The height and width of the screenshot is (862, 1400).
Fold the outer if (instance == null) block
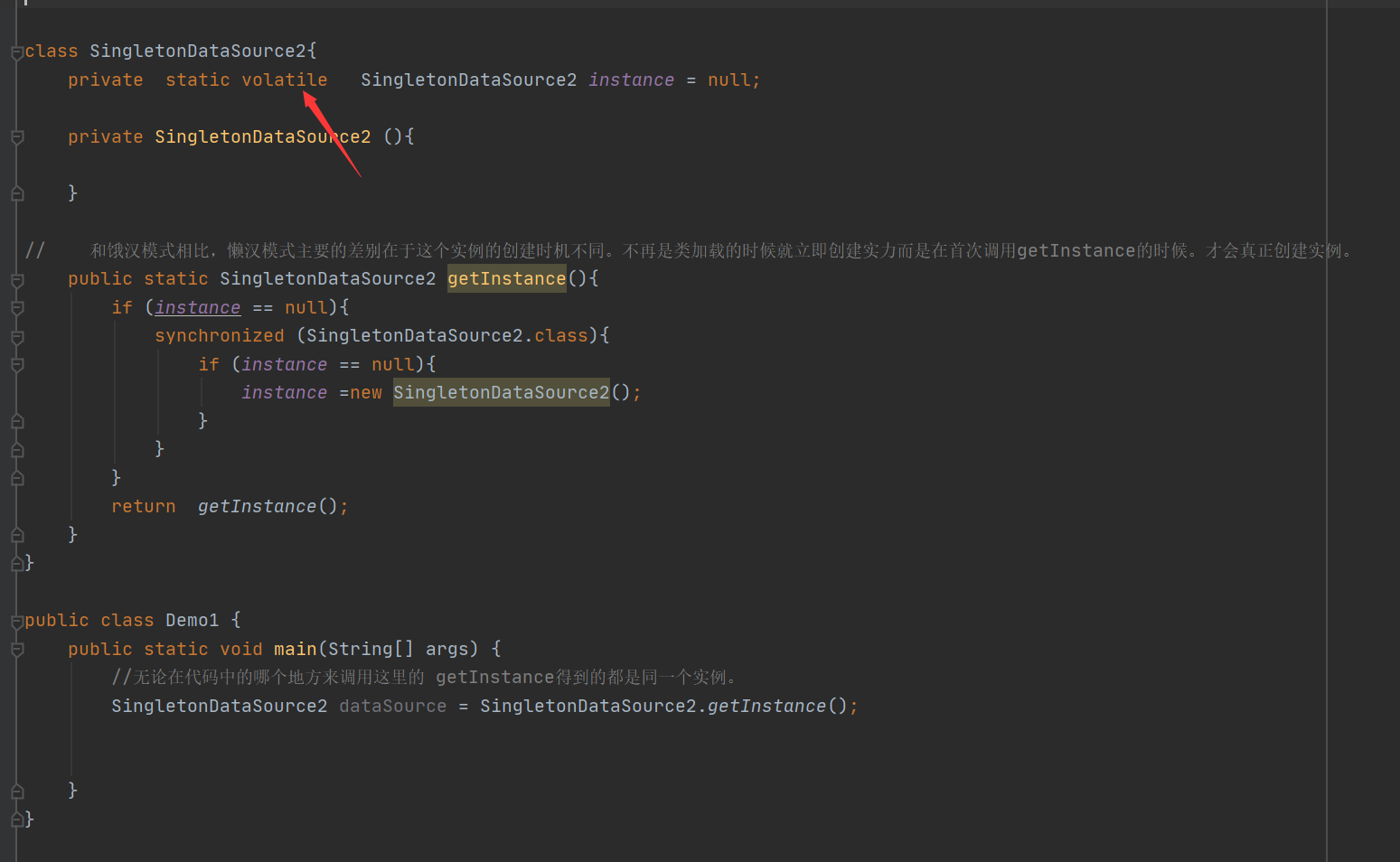[17, 308]
